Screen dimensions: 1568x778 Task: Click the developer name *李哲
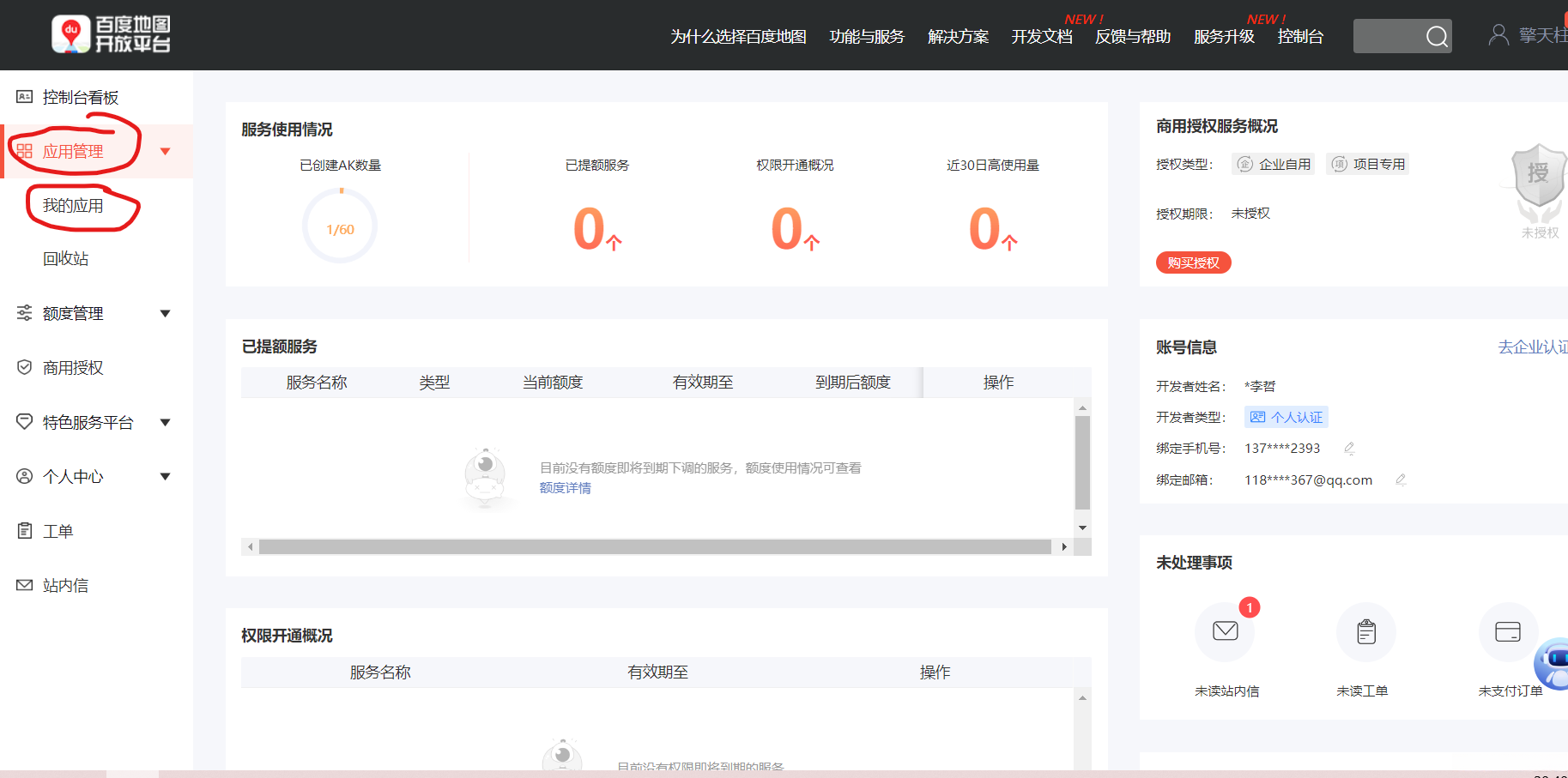pyautogui.click(x=1260, y=387)
